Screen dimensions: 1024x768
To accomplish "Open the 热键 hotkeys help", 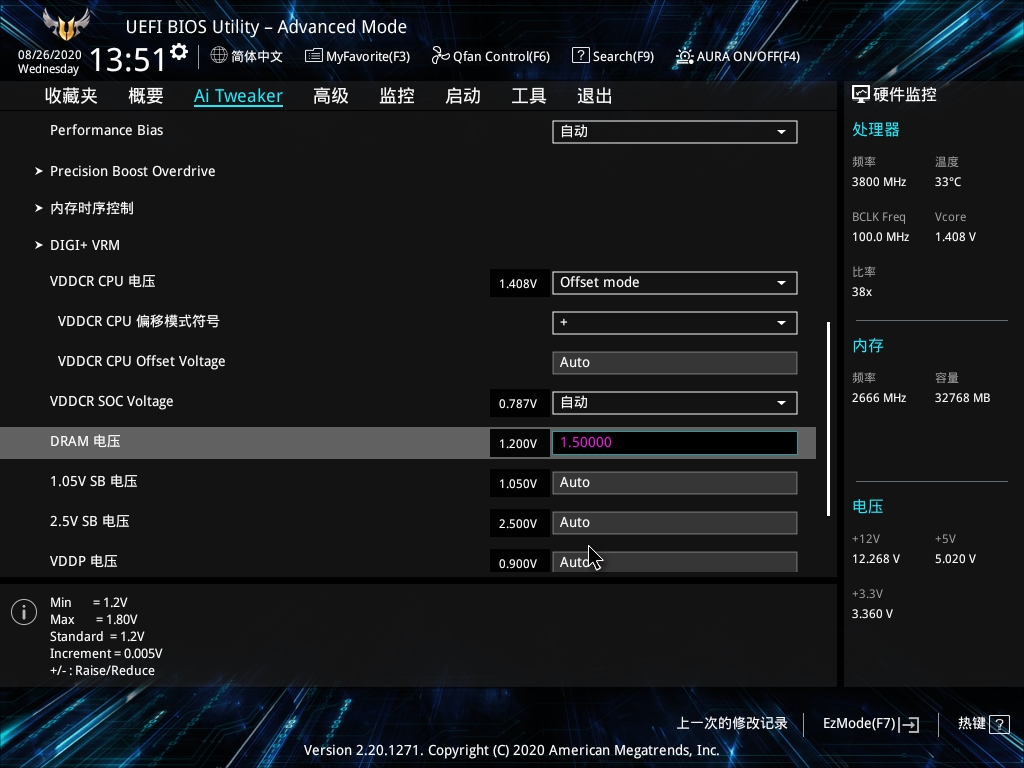I will 984,724.
